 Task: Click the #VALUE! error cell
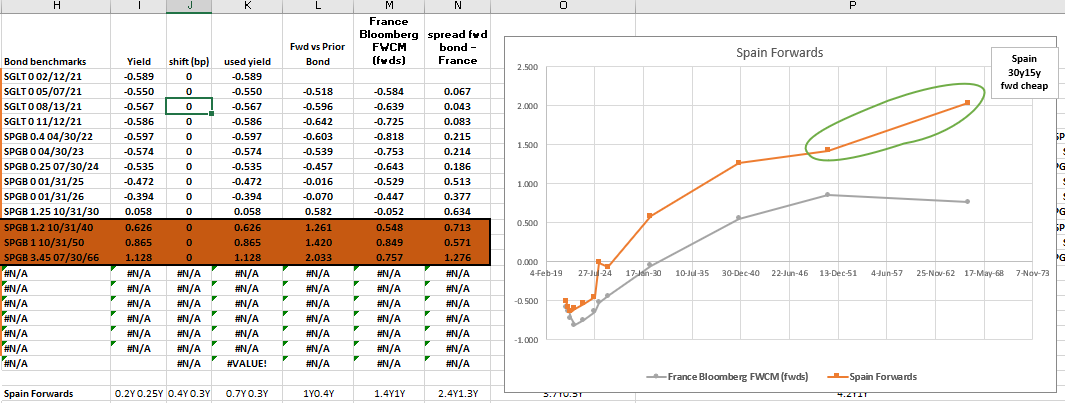click(245, 363)
